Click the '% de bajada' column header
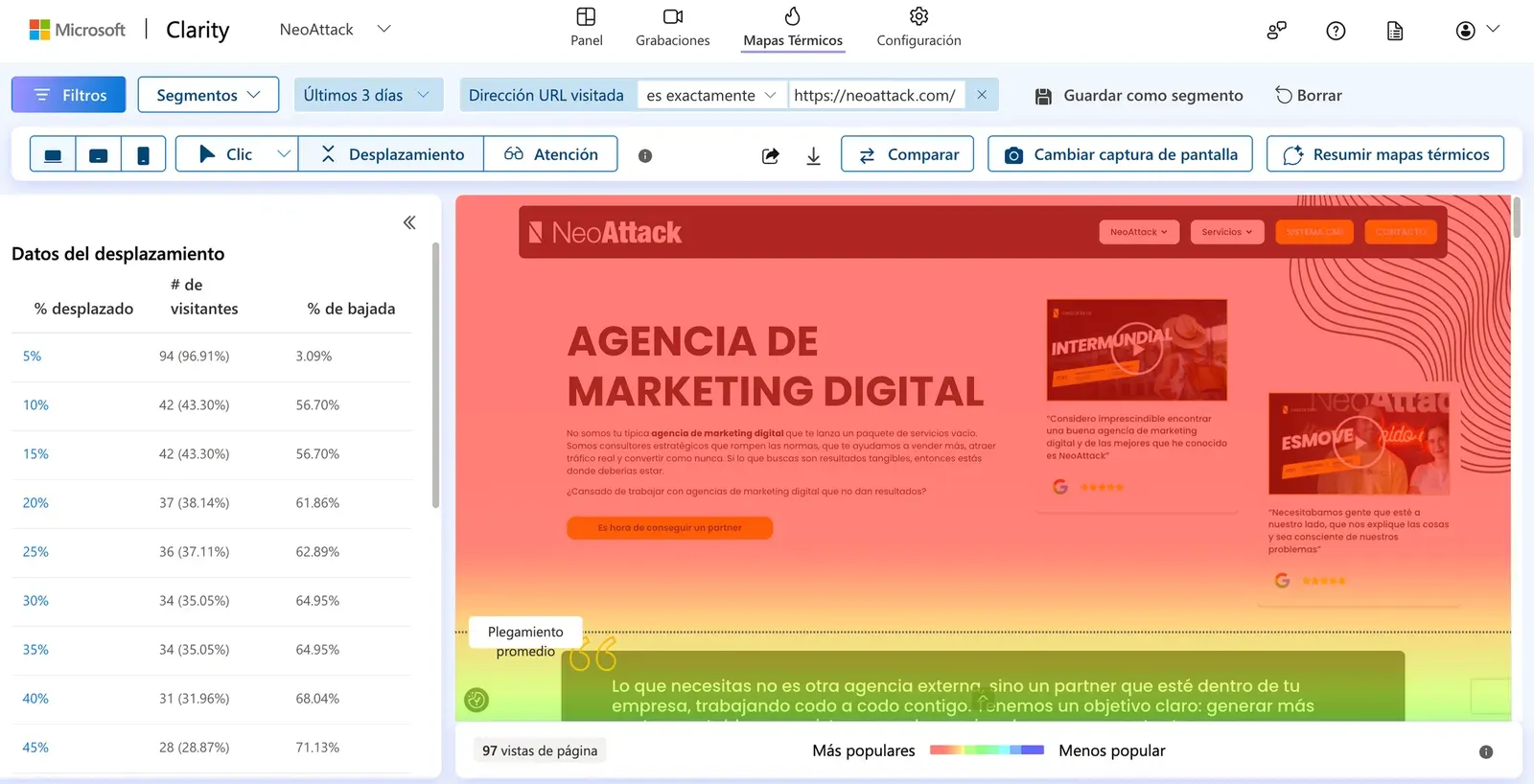 coord(351,309)
